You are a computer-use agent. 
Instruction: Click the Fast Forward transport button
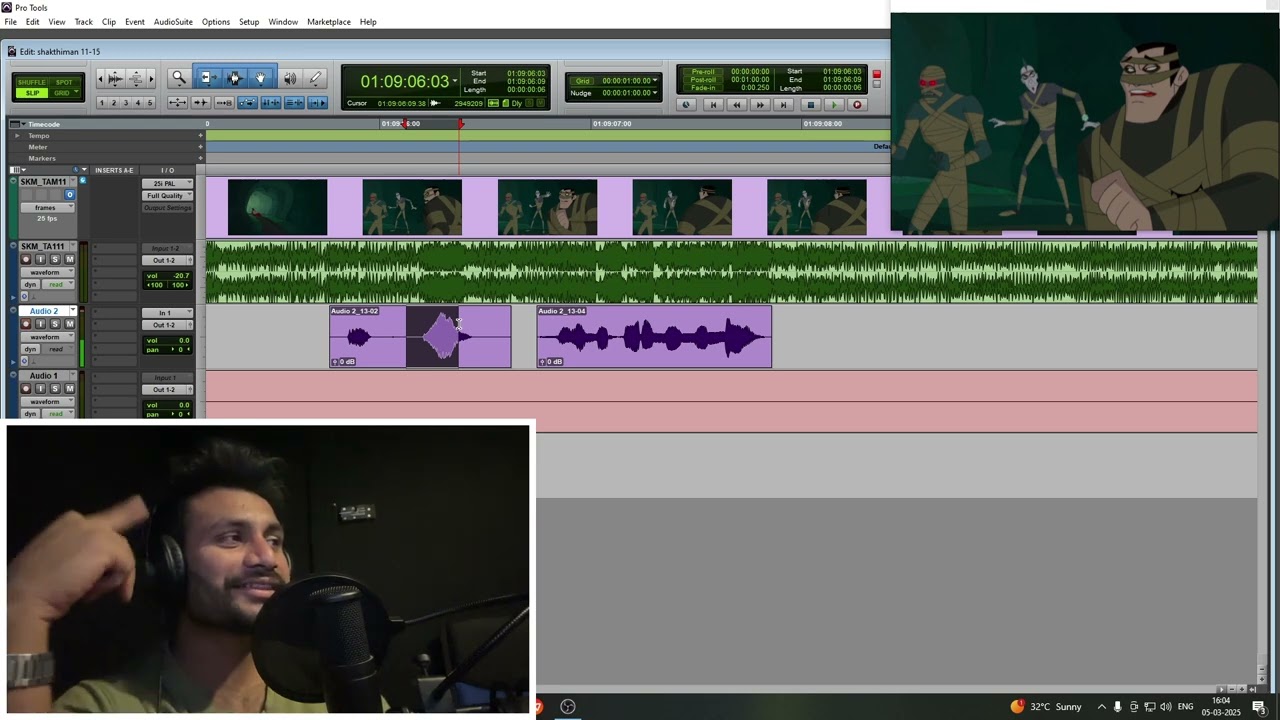point(760,105)
